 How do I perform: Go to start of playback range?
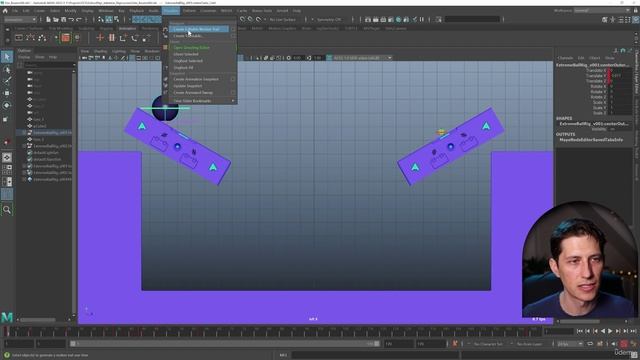[580, 331]
